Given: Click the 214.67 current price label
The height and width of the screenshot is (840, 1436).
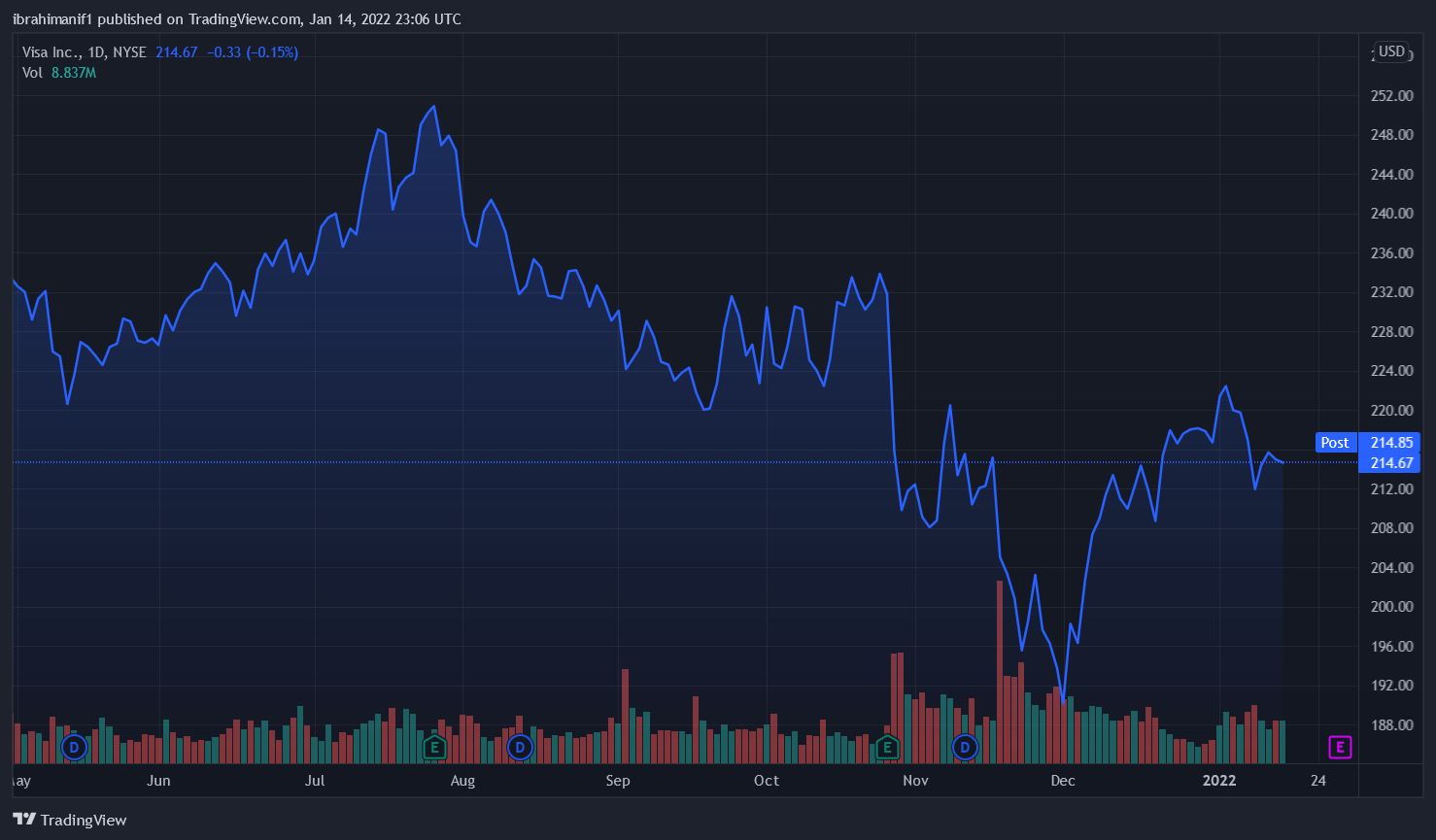Looking at the screenshot, I should tap(1390, 463).
